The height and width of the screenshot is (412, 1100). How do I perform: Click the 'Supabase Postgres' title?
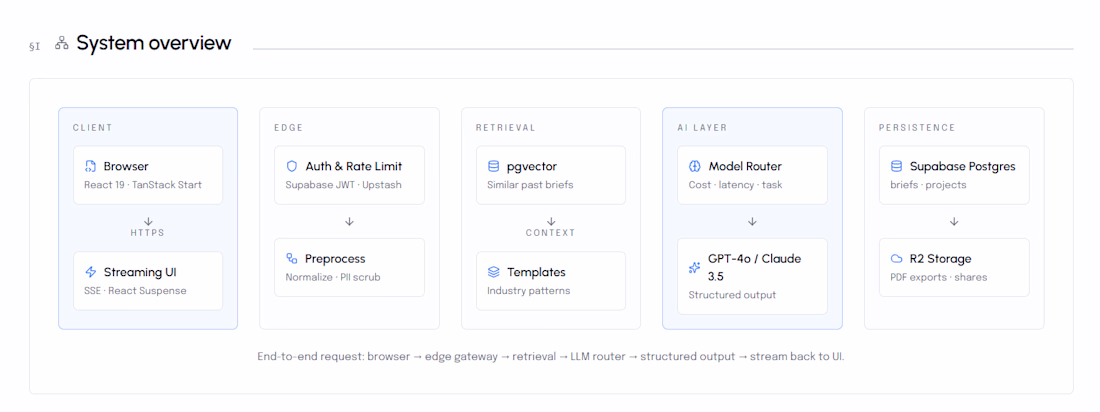[962, 167]
